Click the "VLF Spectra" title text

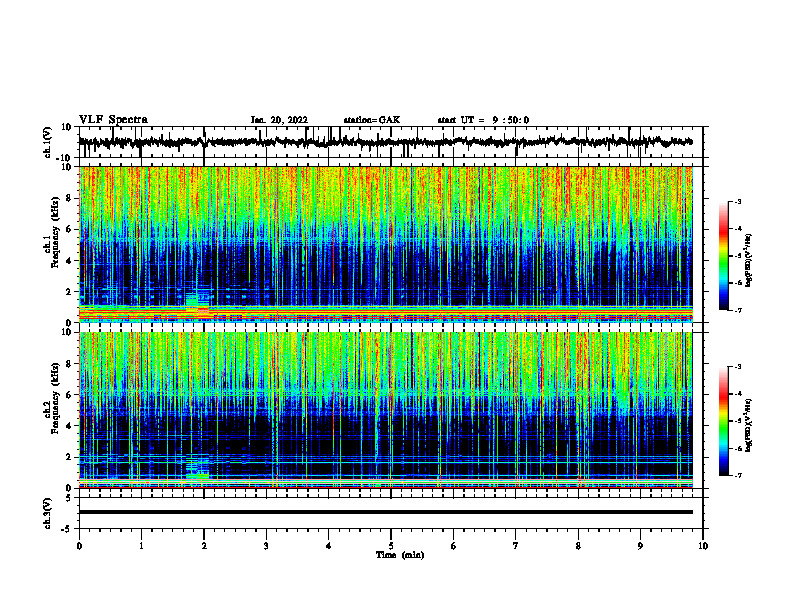[x=113, y=120]
